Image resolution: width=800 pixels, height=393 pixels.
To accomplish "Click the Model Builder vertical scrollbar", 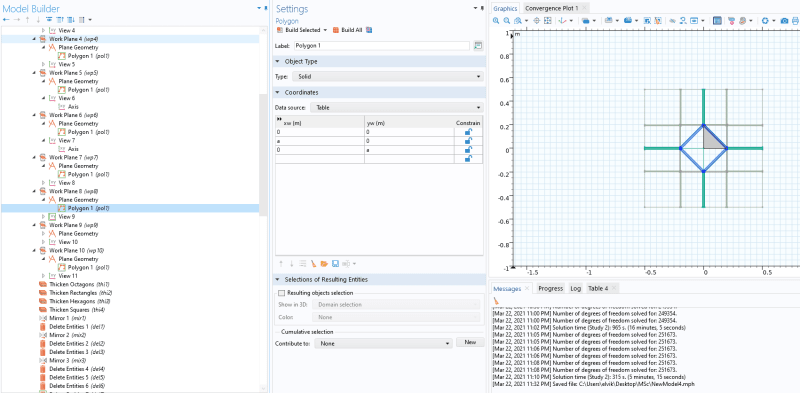I will coord(263,156).
